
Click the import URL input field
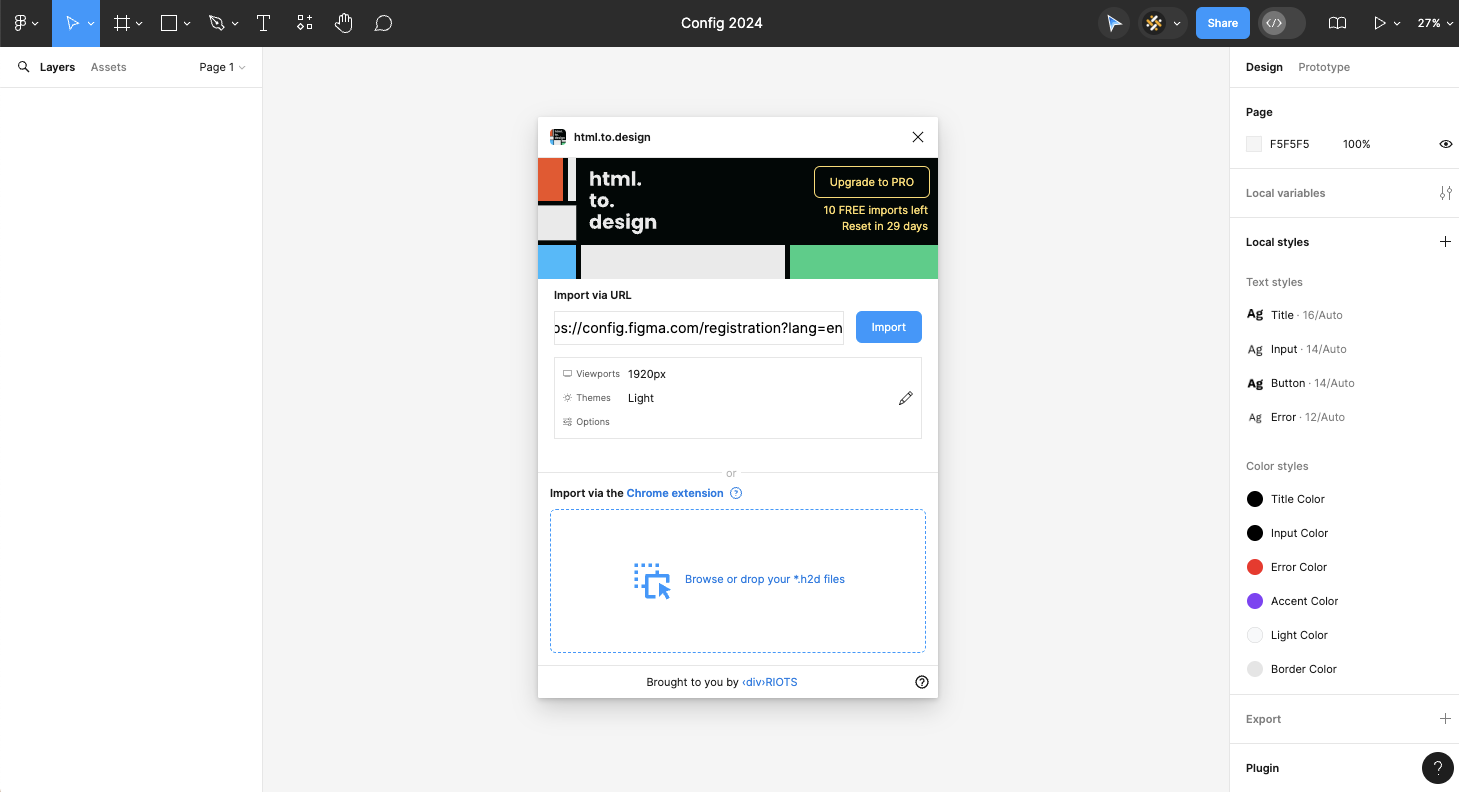click(x=699, y=328)
